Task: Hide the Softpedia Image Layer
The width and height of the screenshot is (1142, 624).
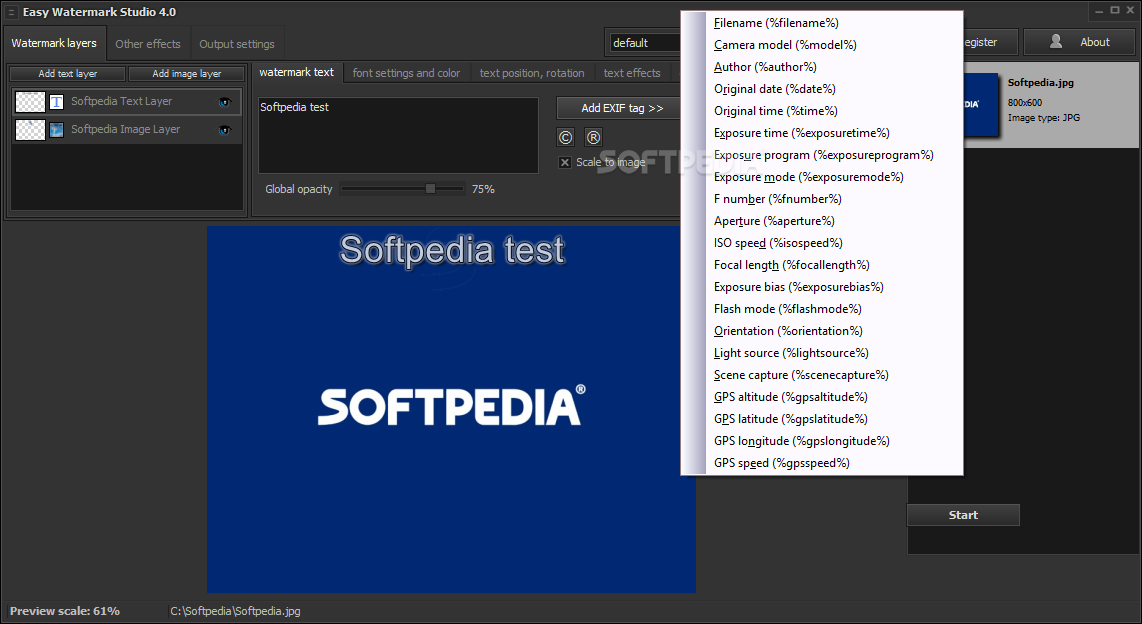Action: (x=224, y=130)
